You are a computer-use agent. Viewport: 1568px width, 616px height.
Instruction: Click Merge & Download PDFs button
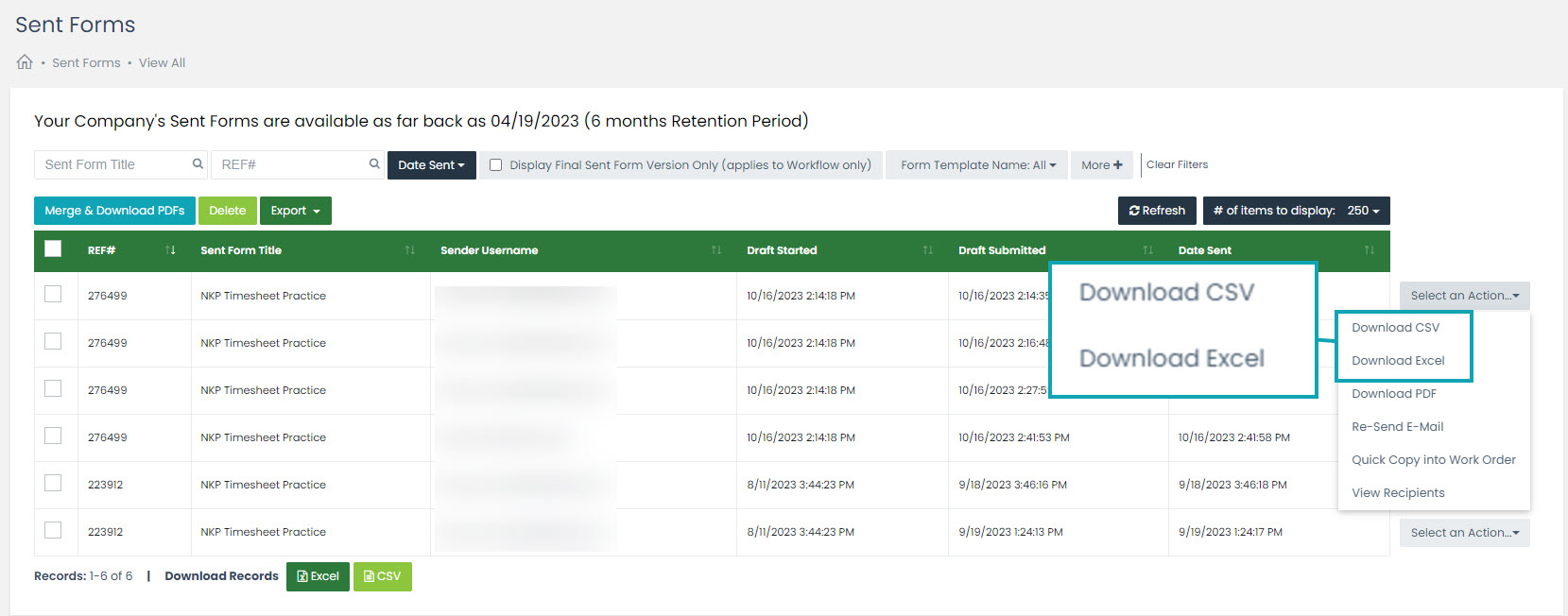(114, 211)
